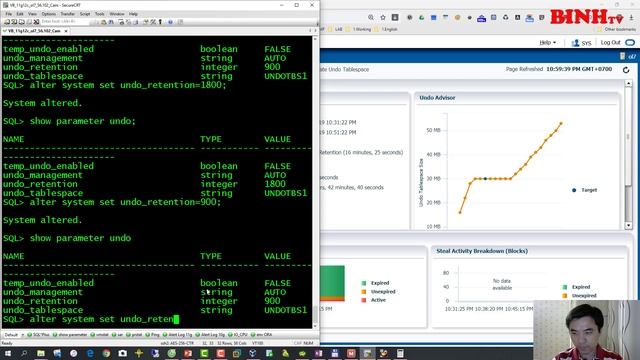Viewport: 640px width, 360px height.
Task: Open the File menu in SecureCRT
Action: pyautogui.click(x=9, y=14)
